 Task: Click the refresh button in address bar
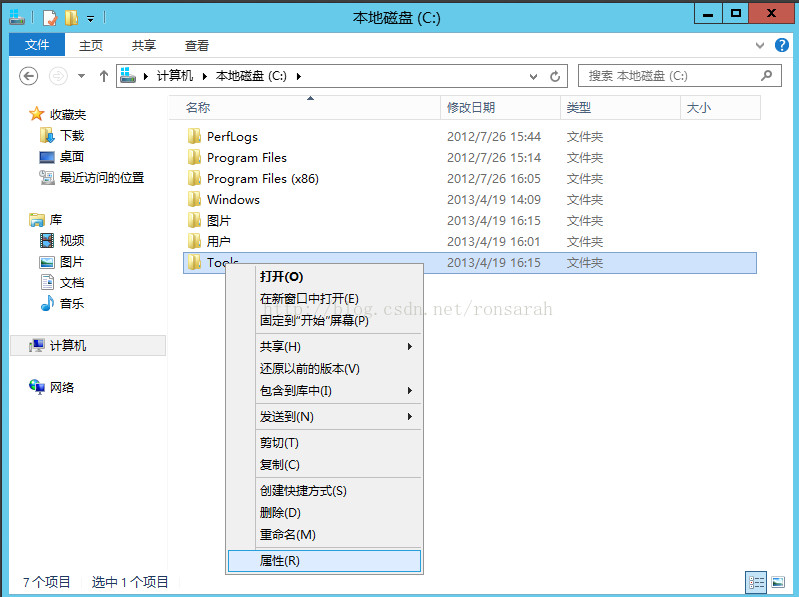[555, 76]
